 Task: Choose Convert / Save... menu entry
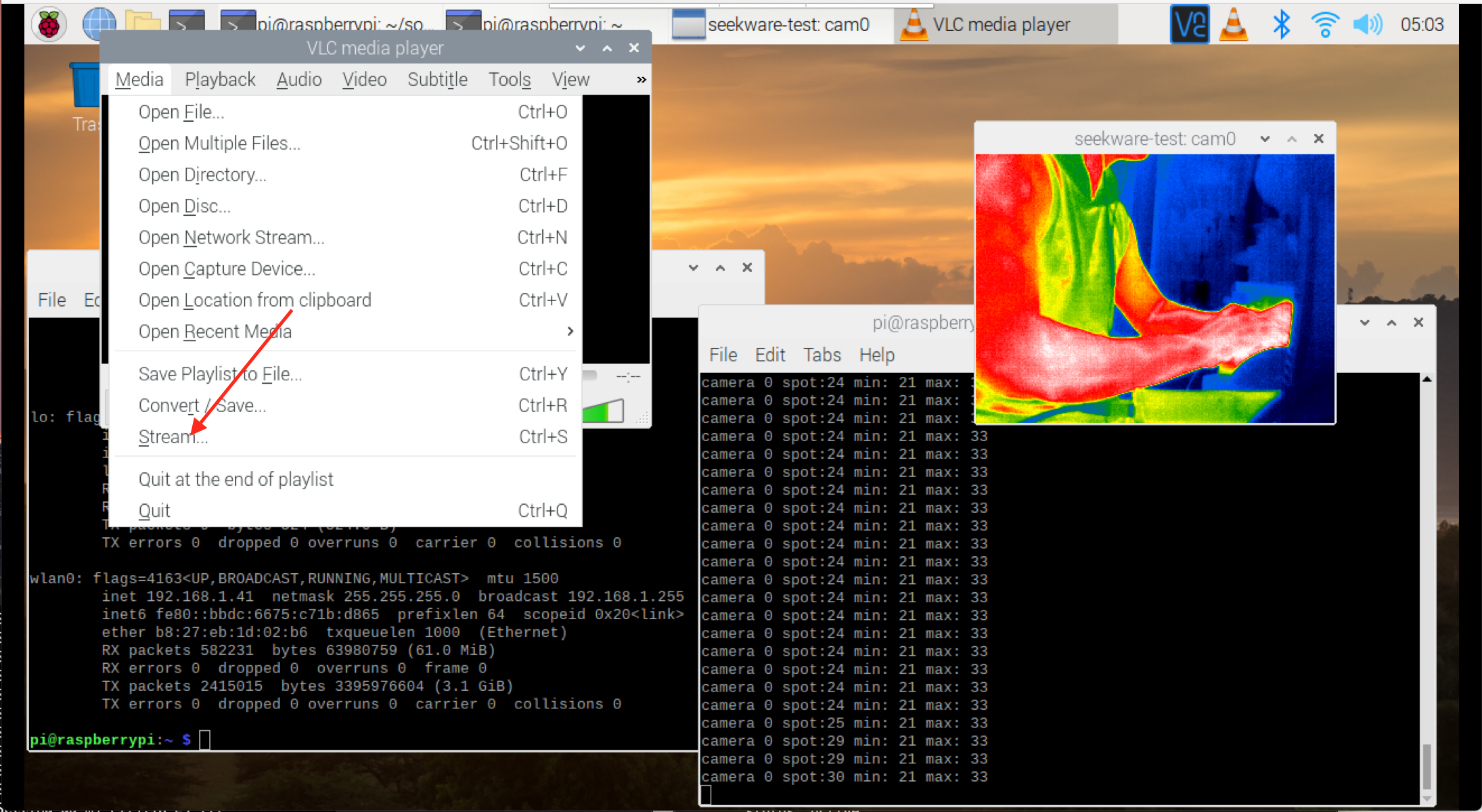(x=345, y=405)
